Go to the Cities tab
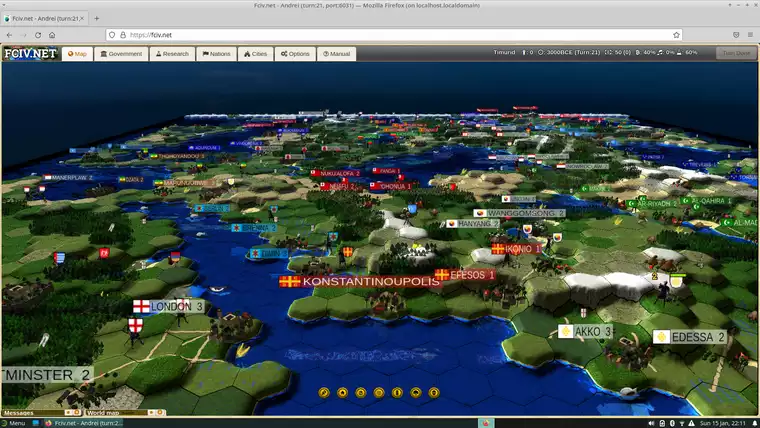The width and height of the screenshot is (760, 428). point(255,54)
